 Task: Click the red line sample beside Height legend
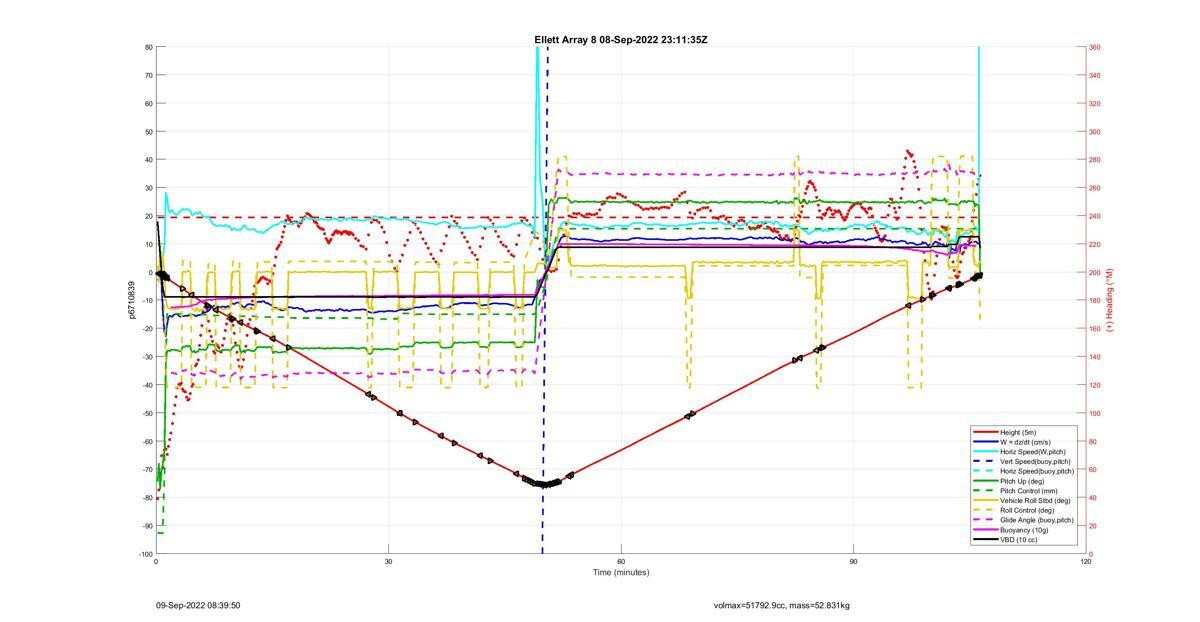pos(985,432)
